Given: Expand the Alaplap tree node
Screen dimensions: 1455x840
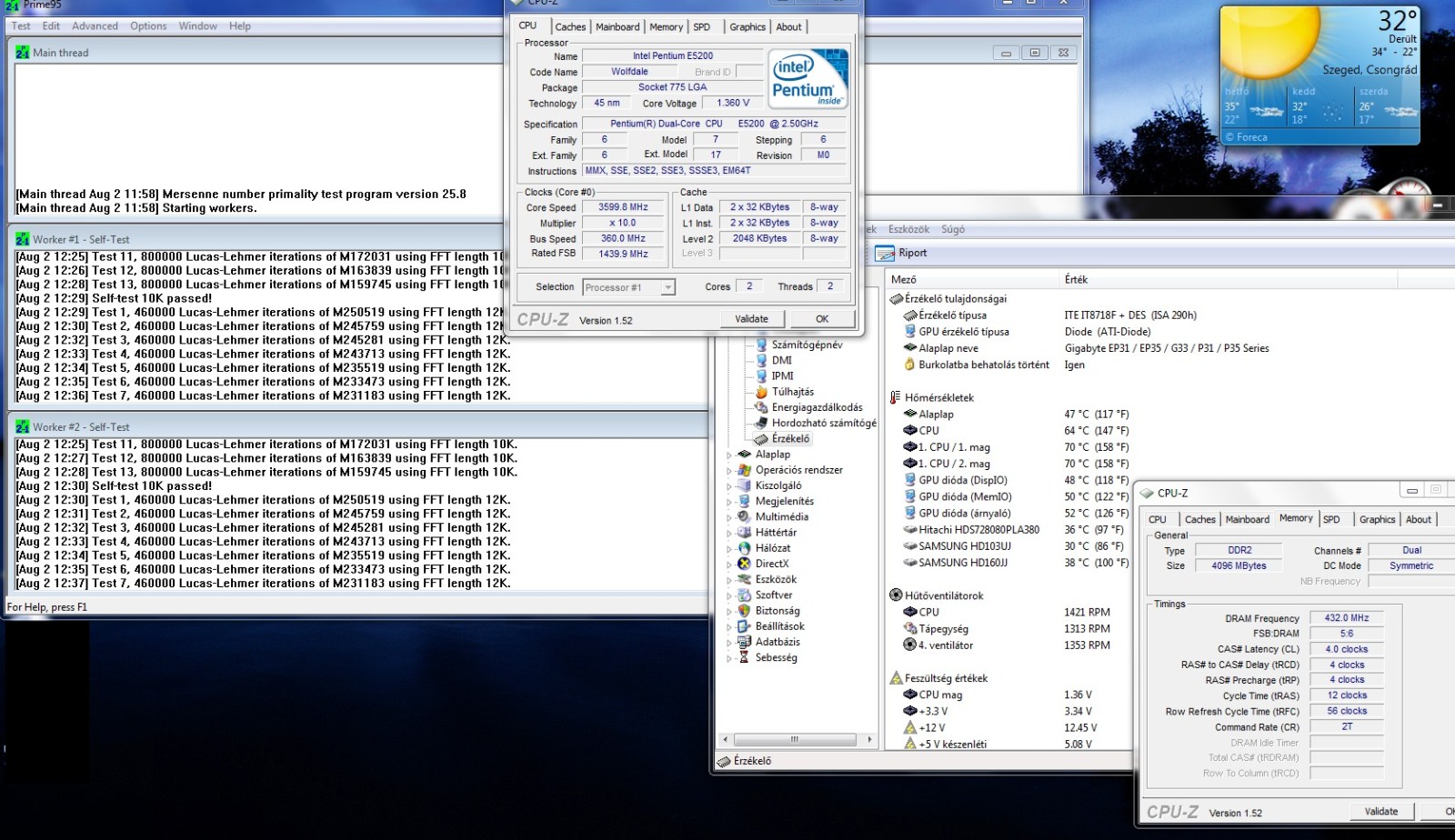Looking at the screenshot, I should coord(728,455).
